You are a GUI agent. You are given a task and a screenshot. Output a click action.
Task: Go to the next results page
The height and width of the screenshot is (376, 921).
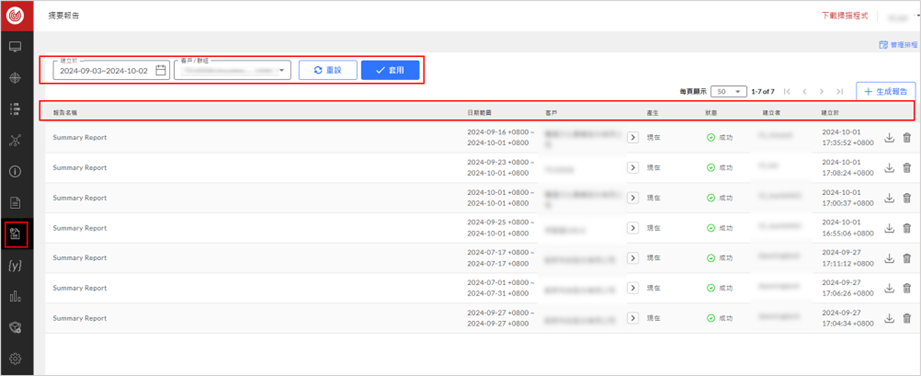click(822, 92)
